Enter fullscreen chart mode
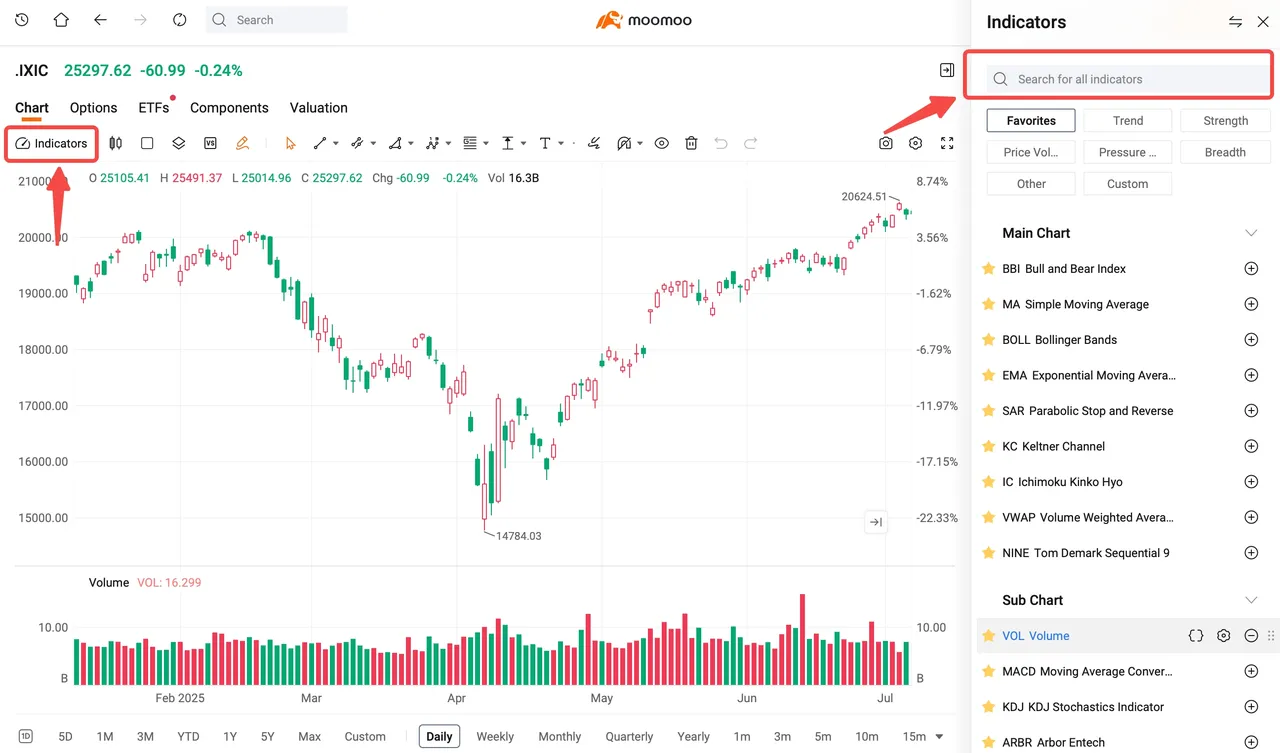Viewport: 1280px width, 753px height. pos(947,143)
